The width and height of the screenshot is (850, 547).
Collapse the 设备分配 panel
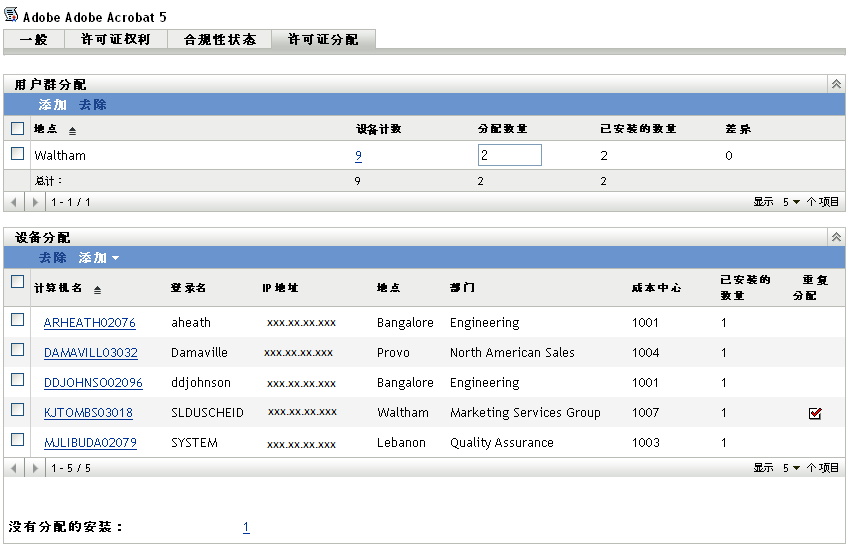[836, 237]
